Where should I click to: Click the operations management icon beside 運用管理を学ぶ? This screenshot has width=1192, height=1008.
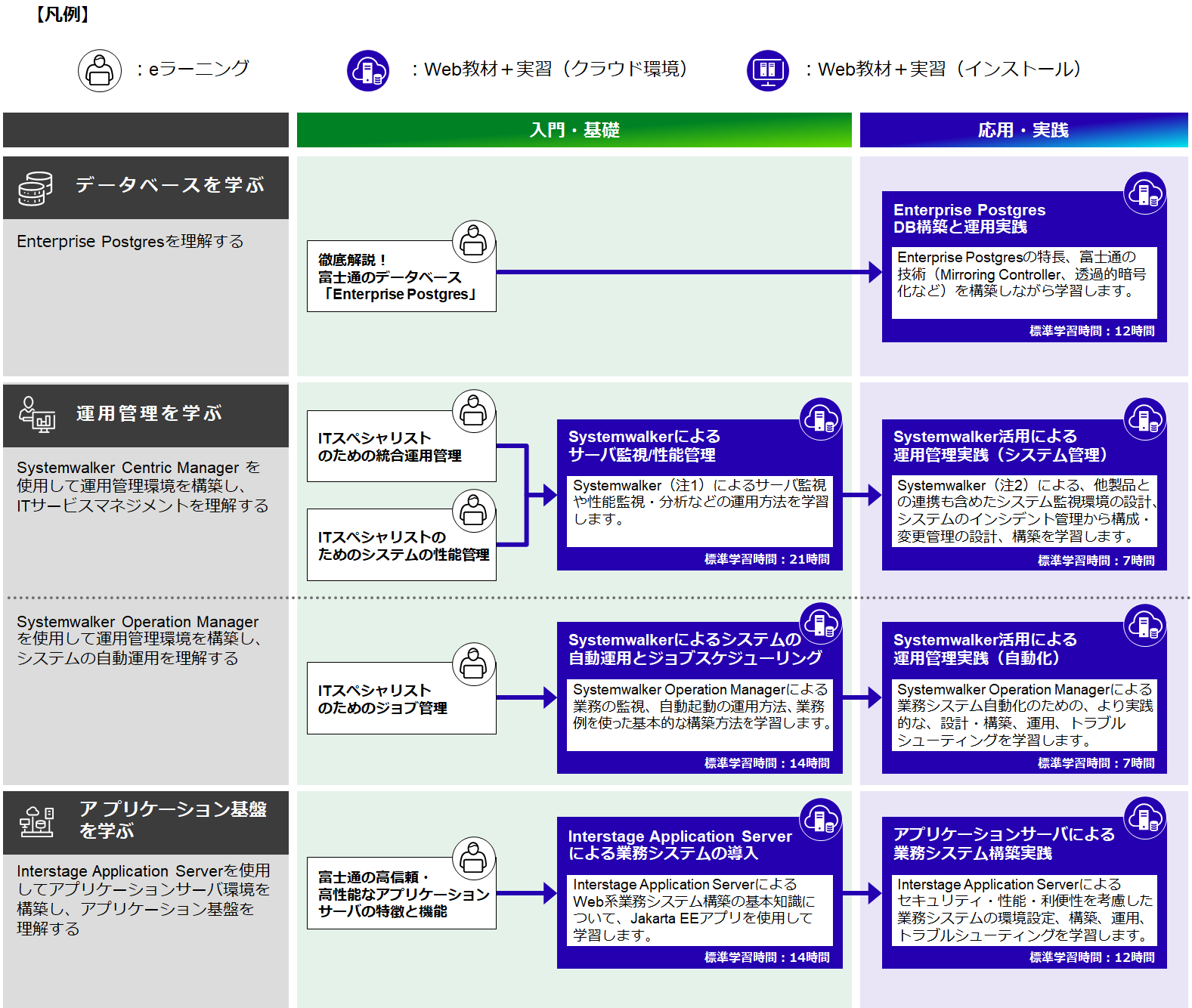(x=37, y=415)
